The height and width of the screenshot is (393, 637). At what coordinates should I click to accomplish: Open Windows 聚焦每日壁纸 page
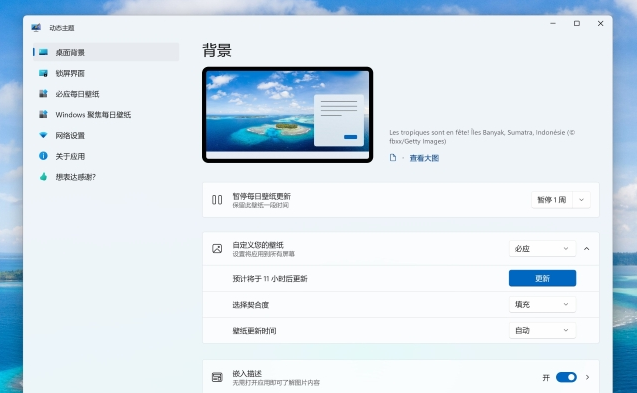pos(106,115)
